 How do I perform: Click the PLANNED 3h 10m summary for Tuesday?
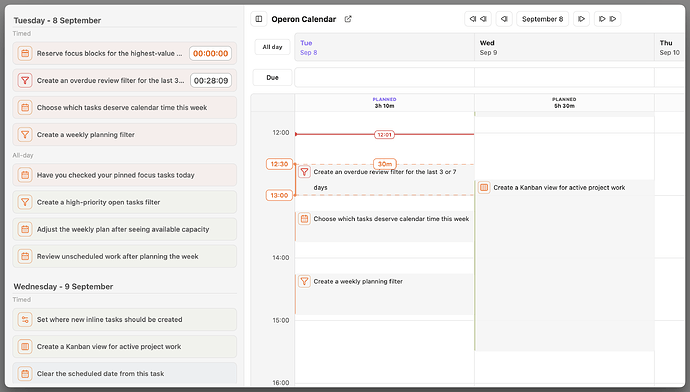(385, 103)
